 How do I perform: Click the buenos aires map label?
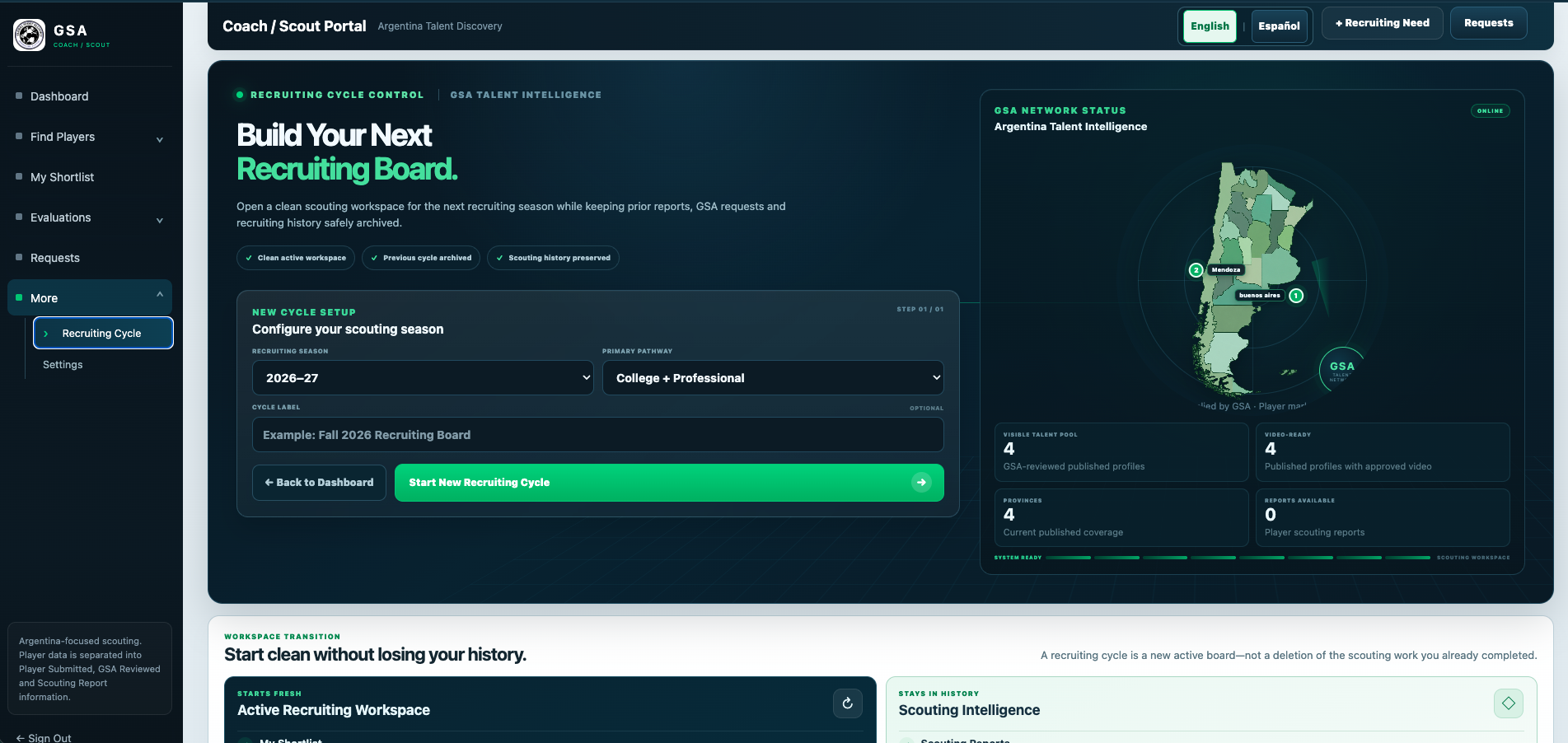[1260, 296]
